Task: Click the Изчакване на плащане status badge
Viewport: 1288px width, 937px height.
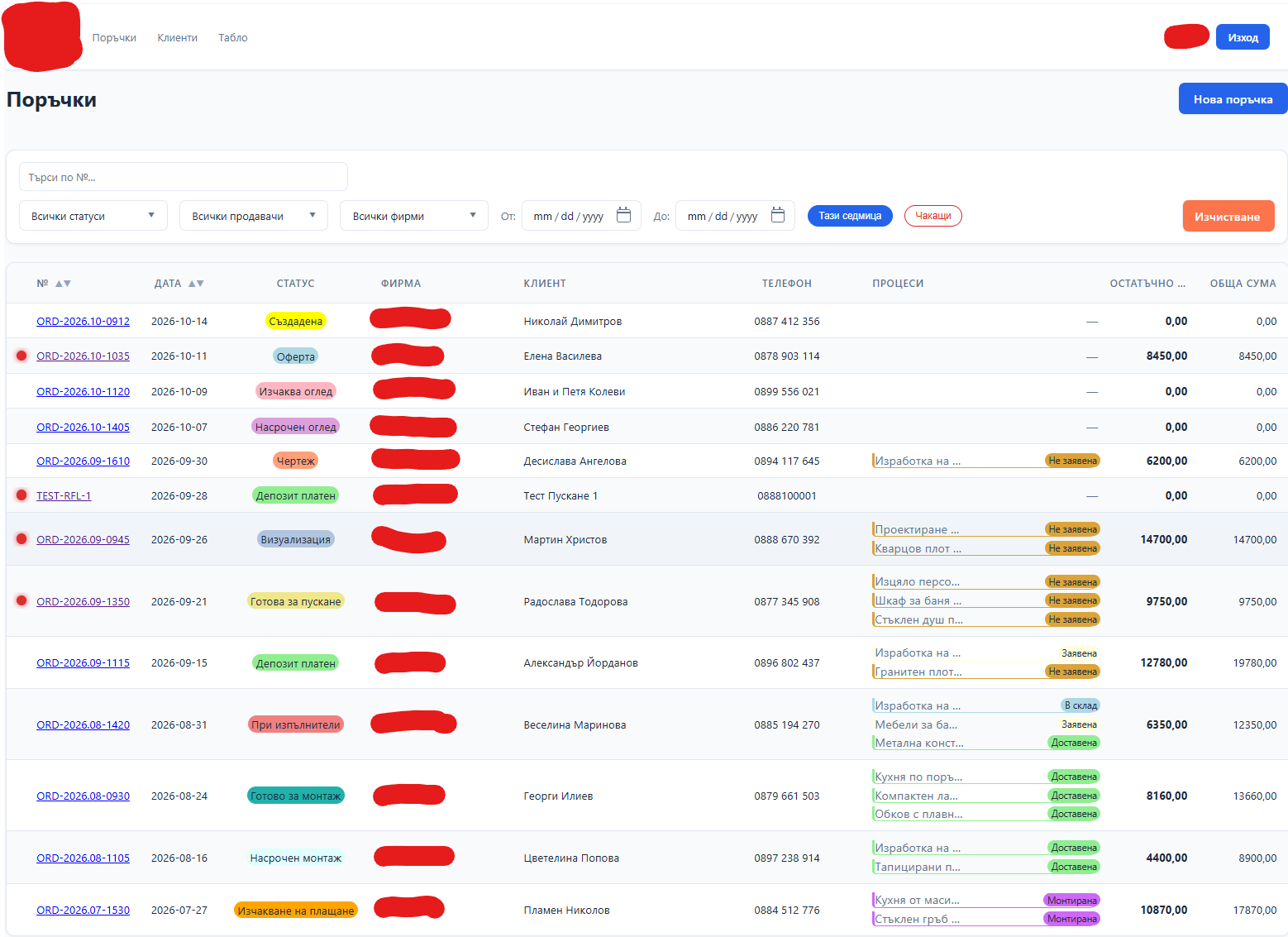Action: point(296,911)
